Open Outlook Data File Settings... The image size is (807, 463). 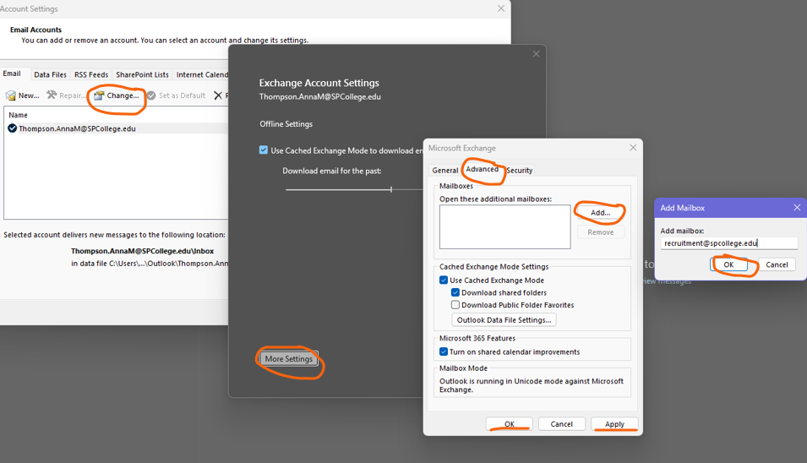(504, 319)
